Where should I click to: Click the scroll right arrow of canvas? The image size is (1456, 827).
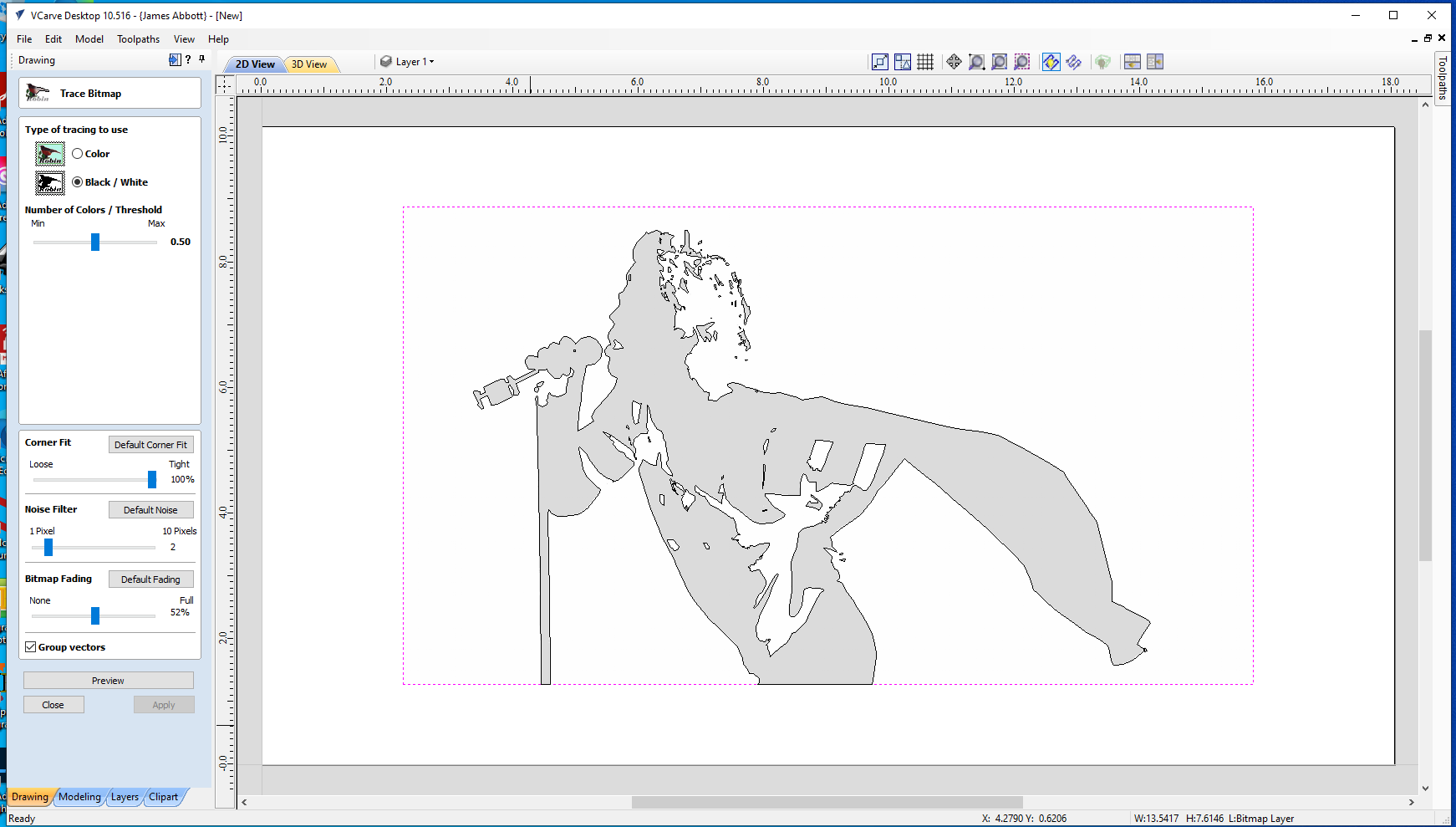1412,802
